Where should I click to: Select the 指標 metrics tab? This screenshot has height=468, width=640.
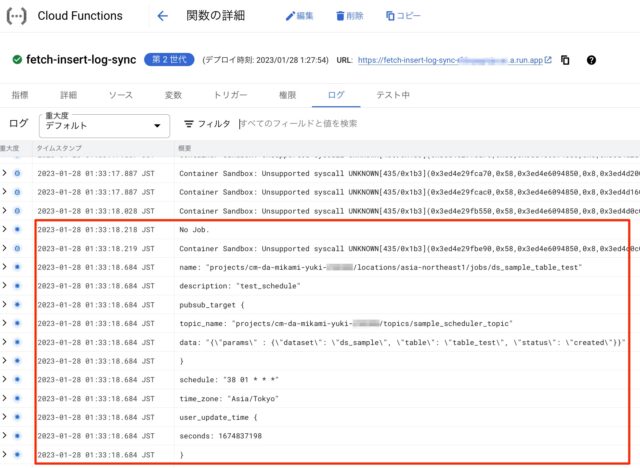pos(20,95)
